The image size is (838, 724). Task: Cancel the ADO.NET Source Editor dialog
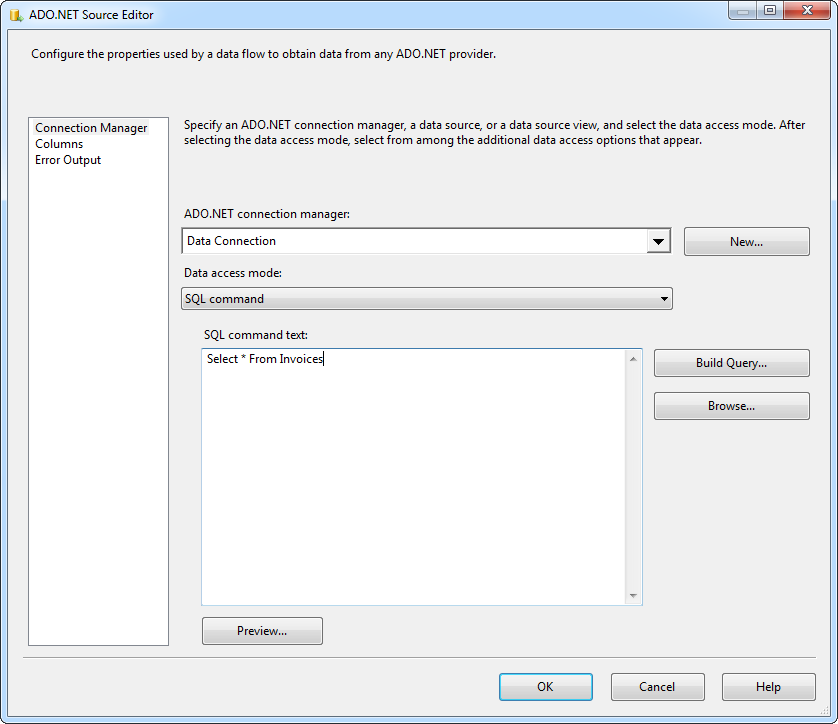pyautogui.click(x=657, y=687)
